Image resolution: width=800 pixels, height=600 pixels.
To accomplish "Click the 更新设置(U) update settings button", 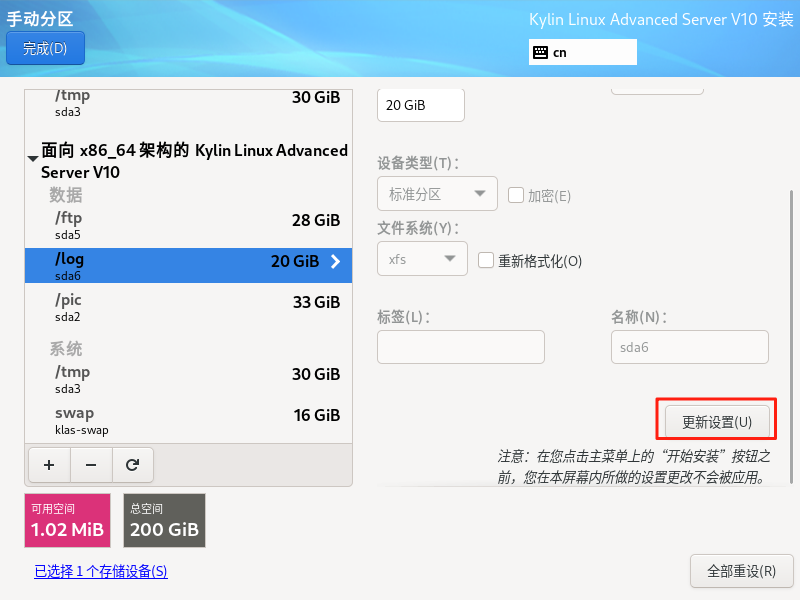I will pyautogui.click(x=717, y=422).
